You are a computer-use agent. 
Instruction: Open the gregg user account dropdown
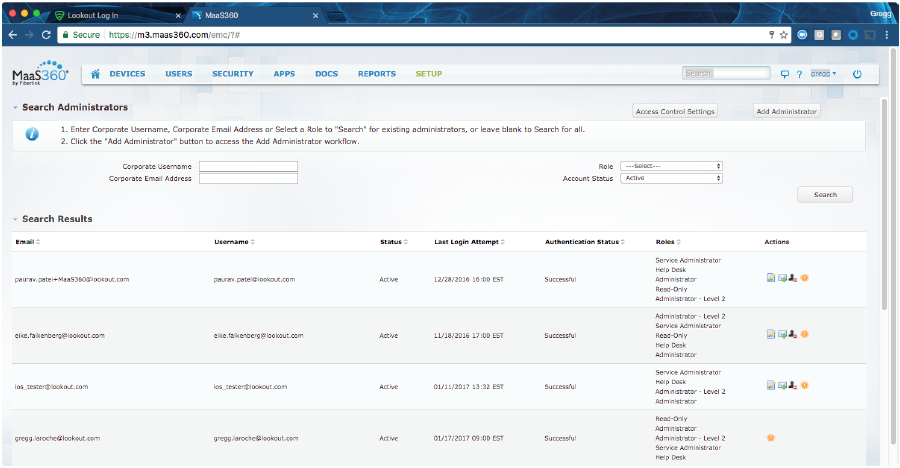tap(823, 74)
